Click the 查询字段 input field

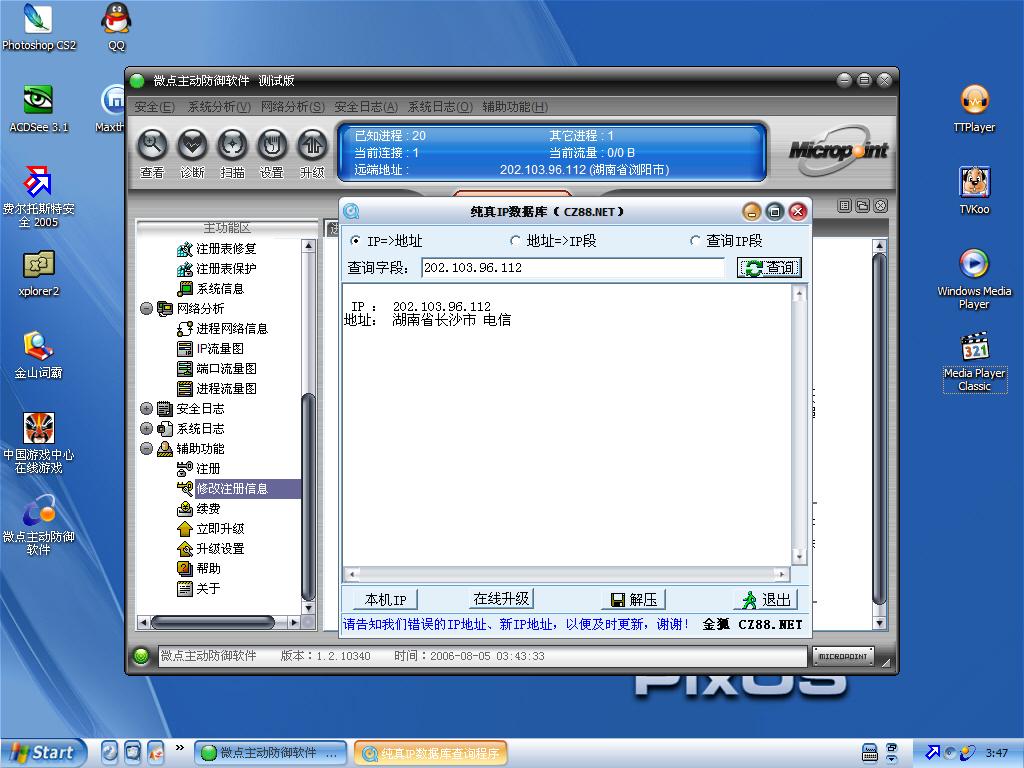click(573, 267)
